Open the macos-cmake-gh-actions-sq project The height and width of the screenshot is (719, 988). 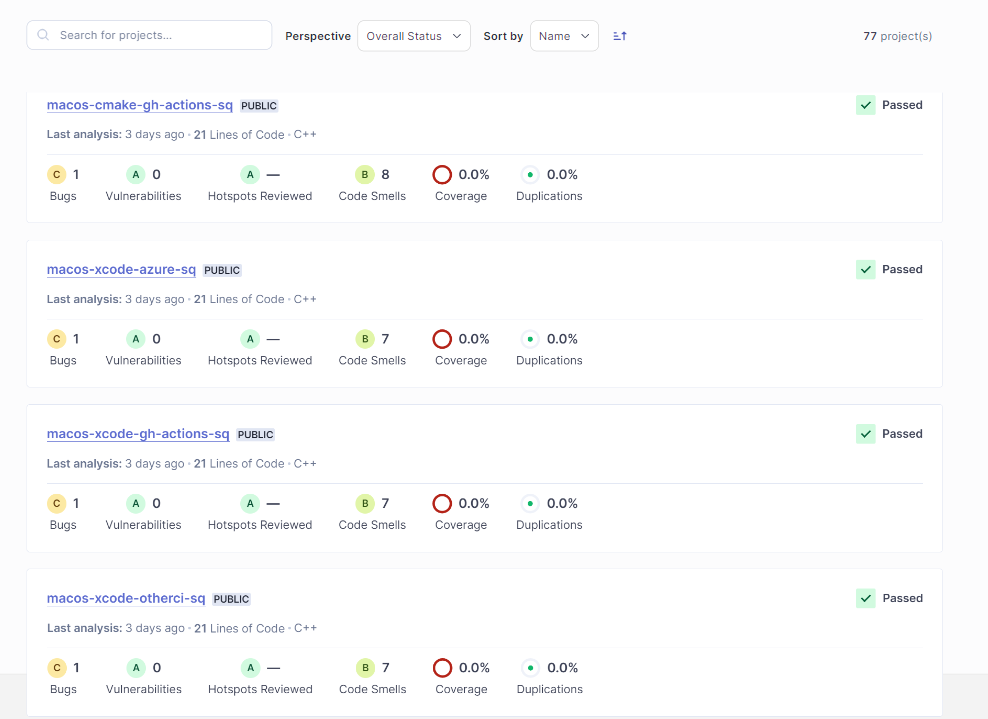click(140, 105)
